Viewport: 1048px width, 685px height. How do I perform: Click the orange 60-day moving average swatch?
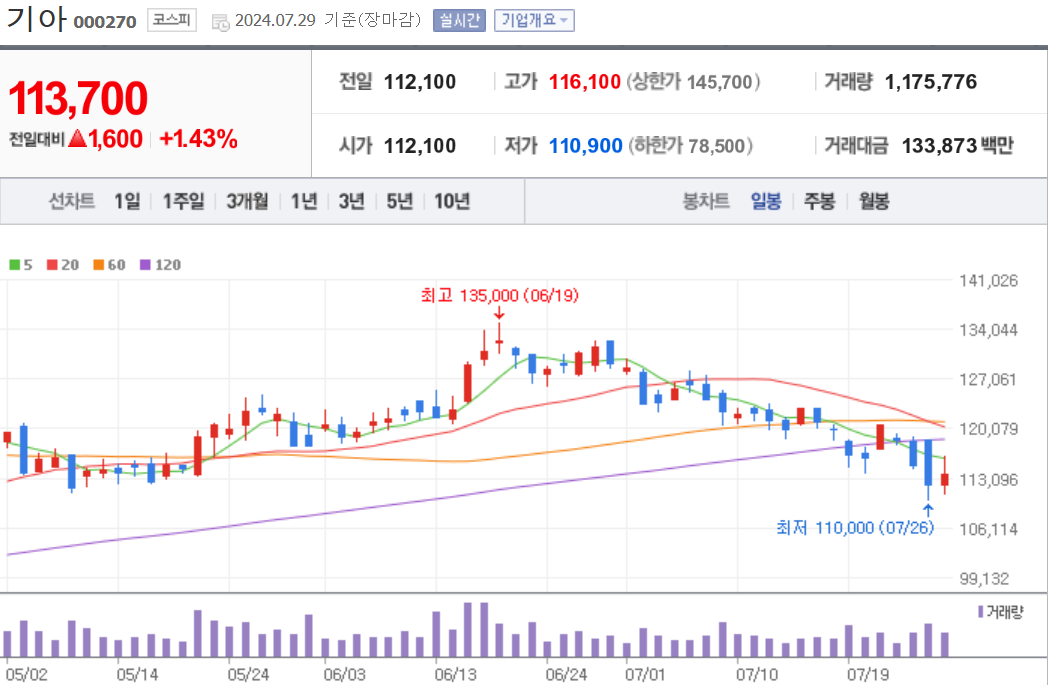[x=99, y=265]
